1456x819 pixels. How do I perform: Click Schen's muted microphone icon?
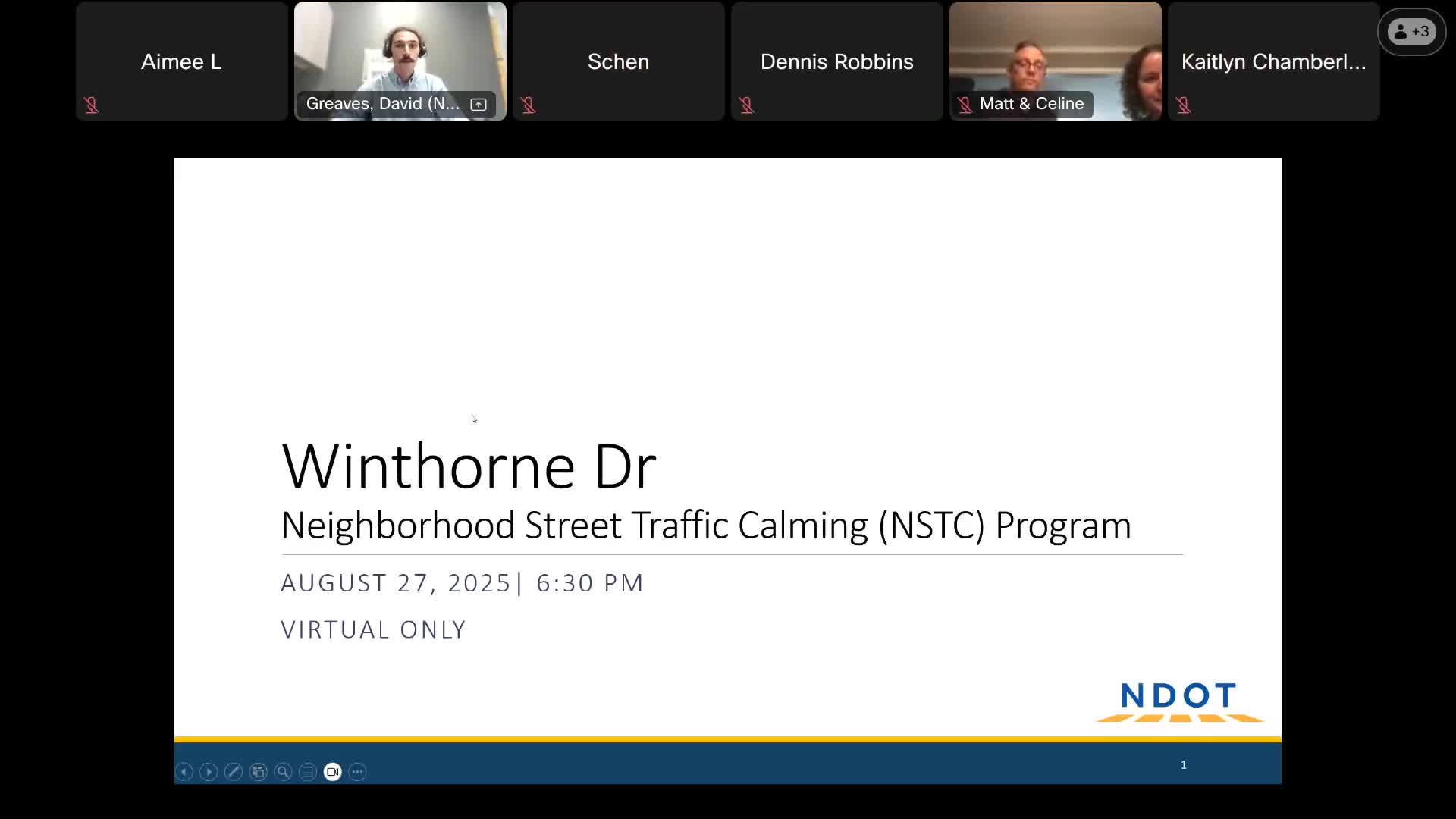coord(529,105)
